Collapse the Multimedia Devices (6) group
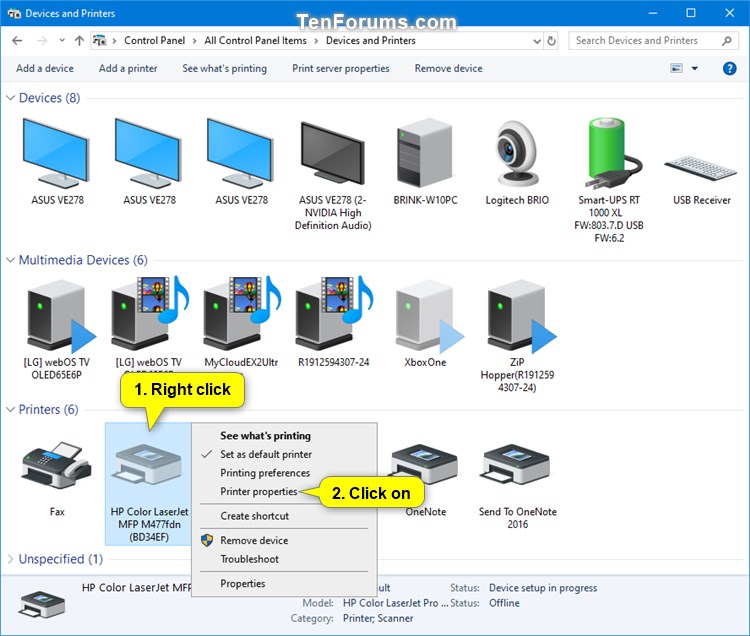The width and height of the screenshot is (750, 636). tap(10, 260)
